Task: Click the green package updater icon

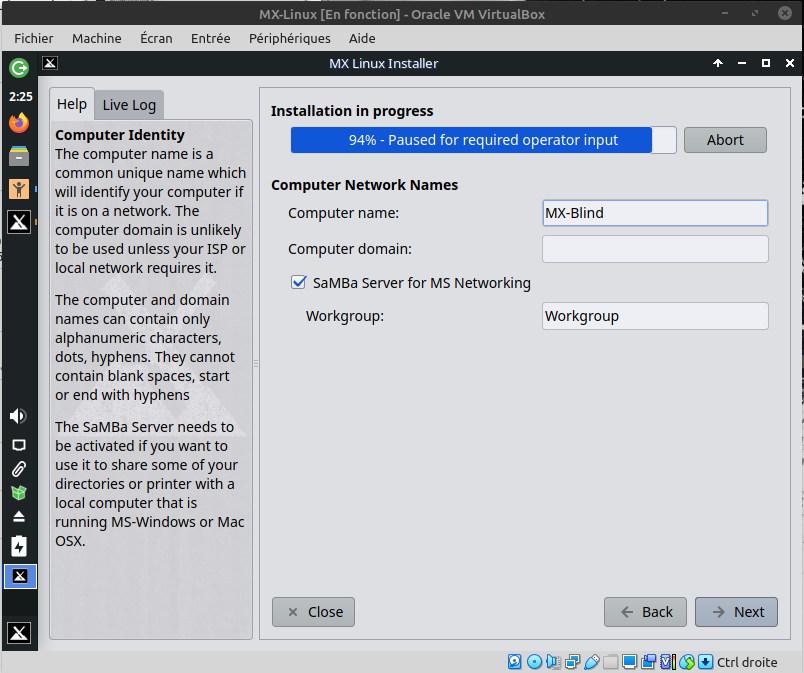Action: [x=19, y=493]
